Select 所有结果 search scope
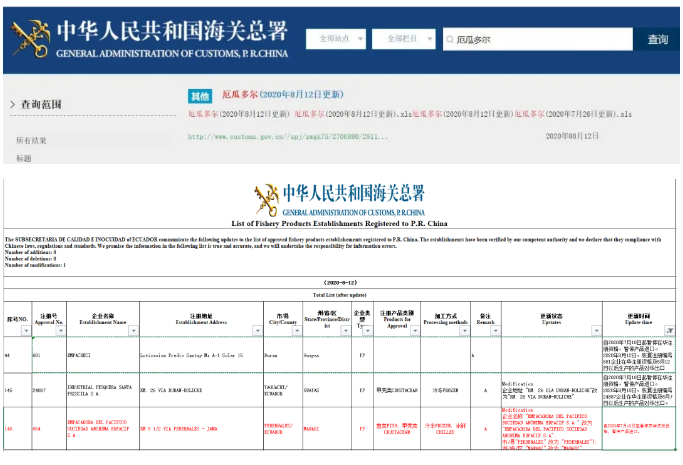The height and width of the screenshot is (465, 683). pos(31,141)
